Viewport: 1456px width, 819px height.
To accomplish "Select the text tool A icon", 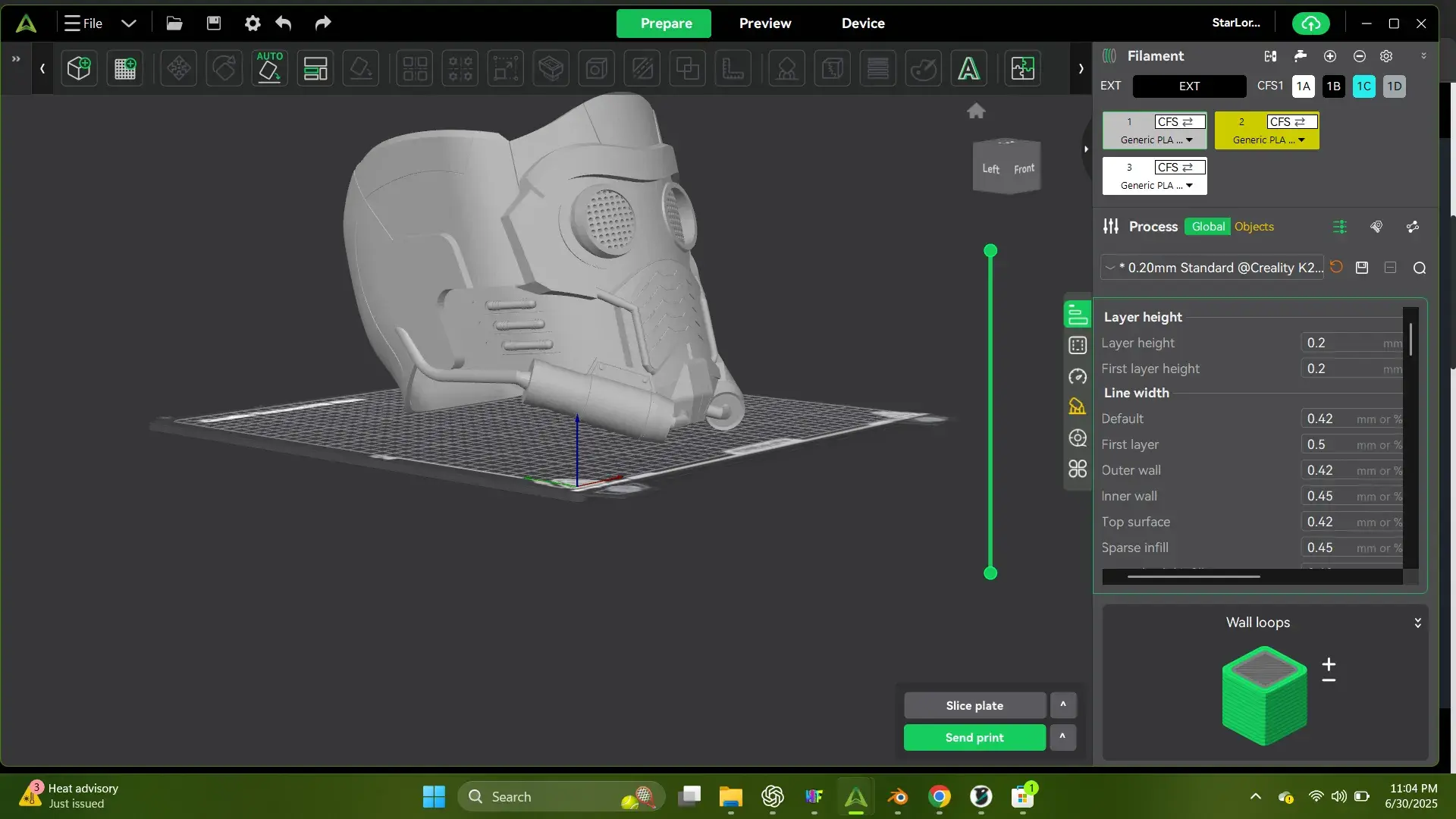I will [968, 69].
